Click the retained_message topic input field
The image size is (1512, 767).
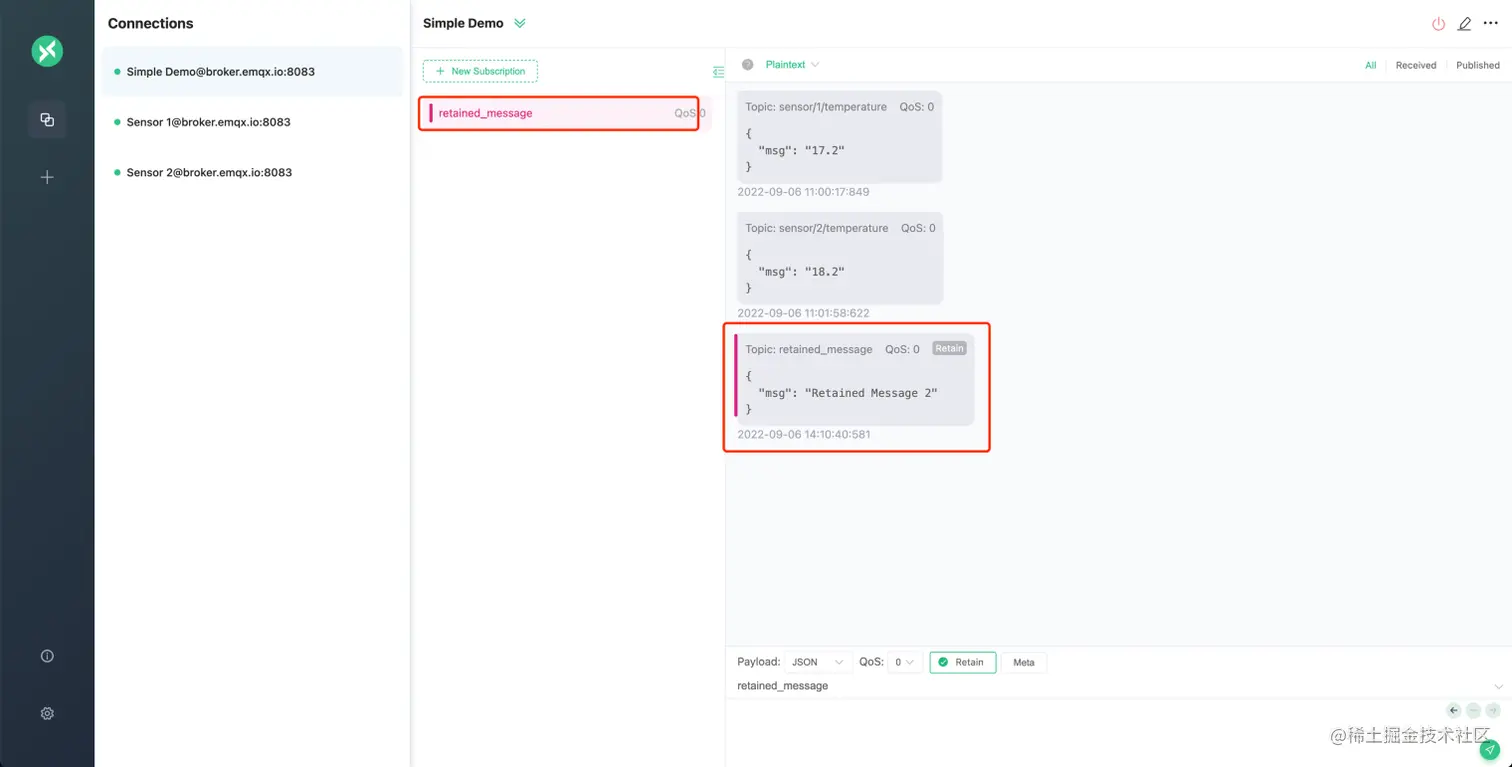point(1112,686)
